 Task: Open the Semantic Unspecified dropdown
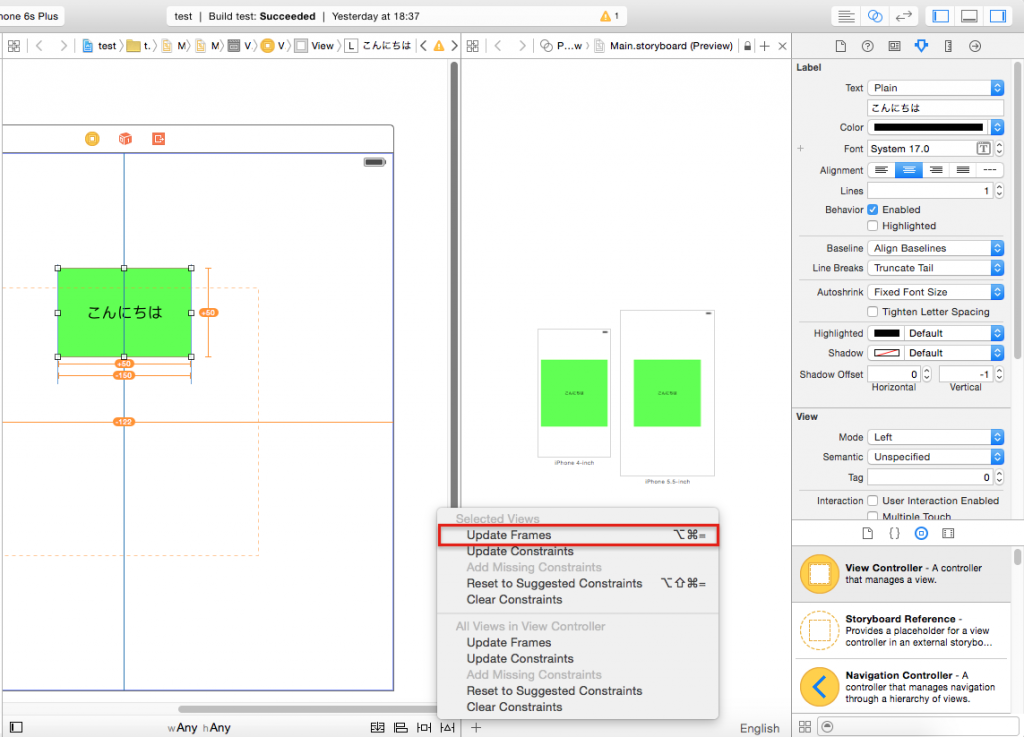pos(935,457)
